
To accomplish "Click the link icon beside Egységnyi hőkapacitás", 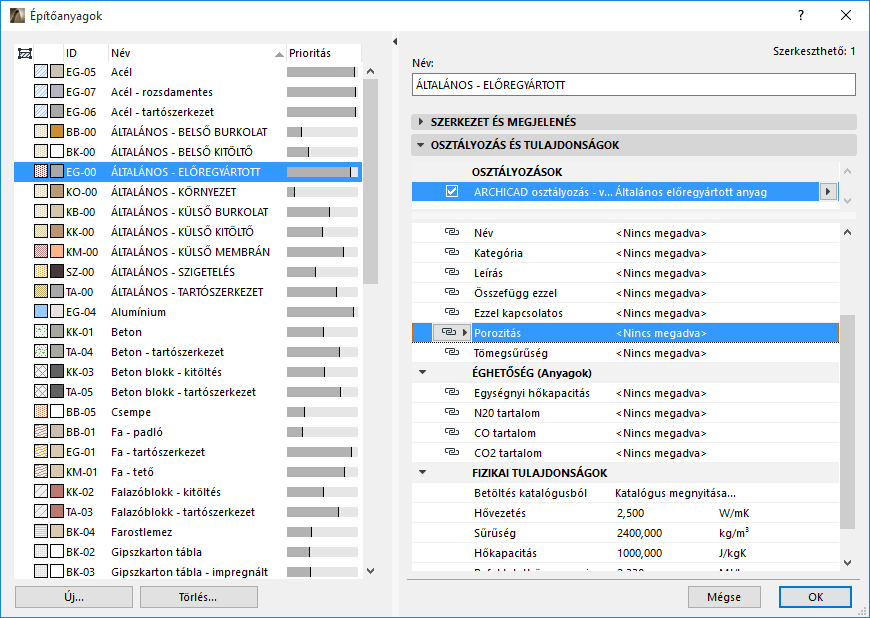I will [452, 392].
